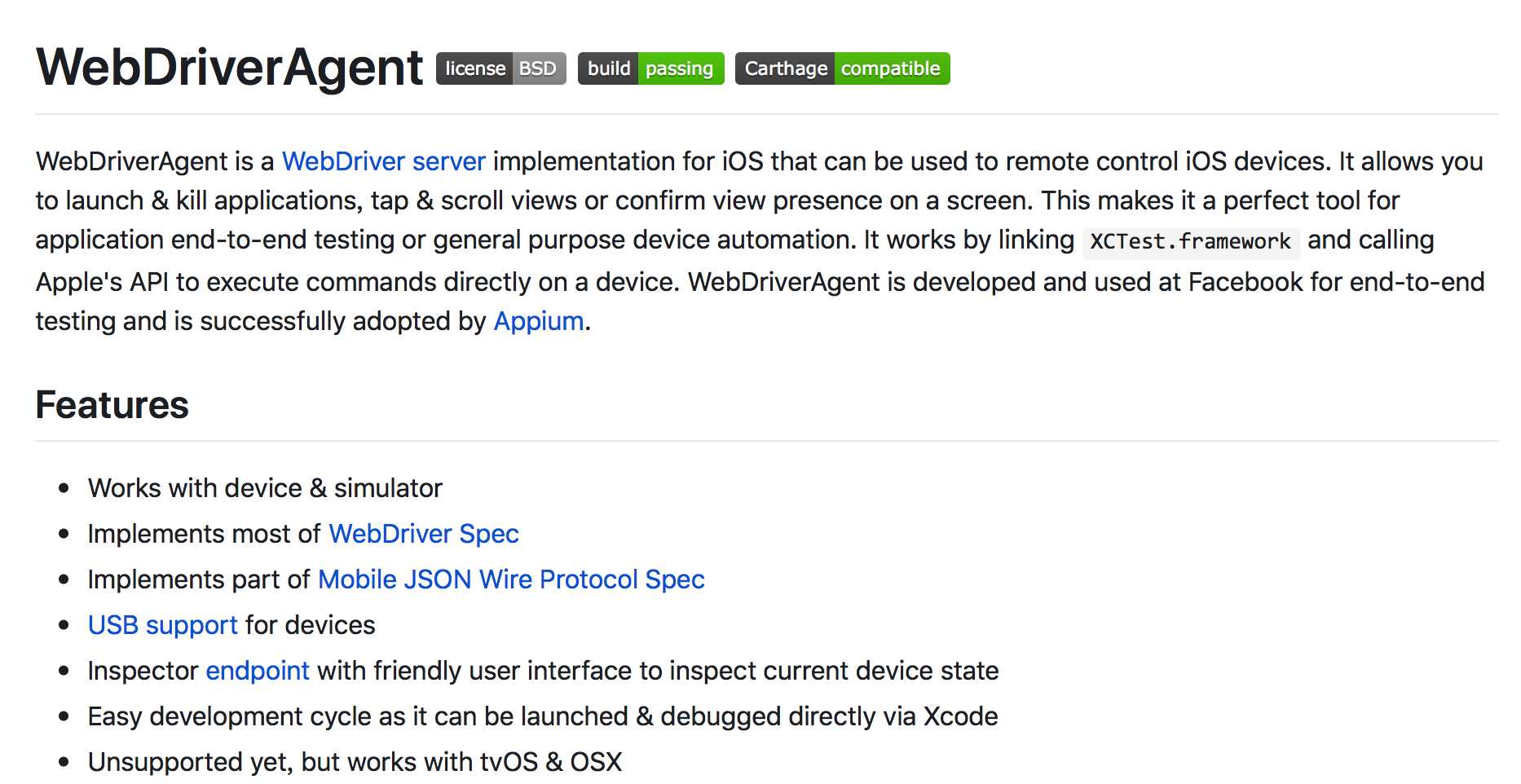Click the WebDriverAgent page title heading
This screenshot has height=784, width=1521.
tap(229, 67)
